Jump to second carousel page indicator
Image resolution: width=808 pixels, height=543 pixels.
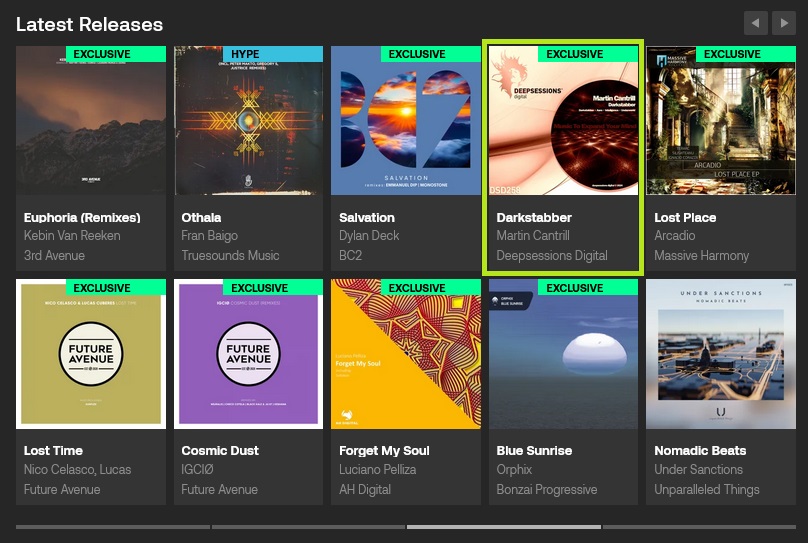click(308, 527)
